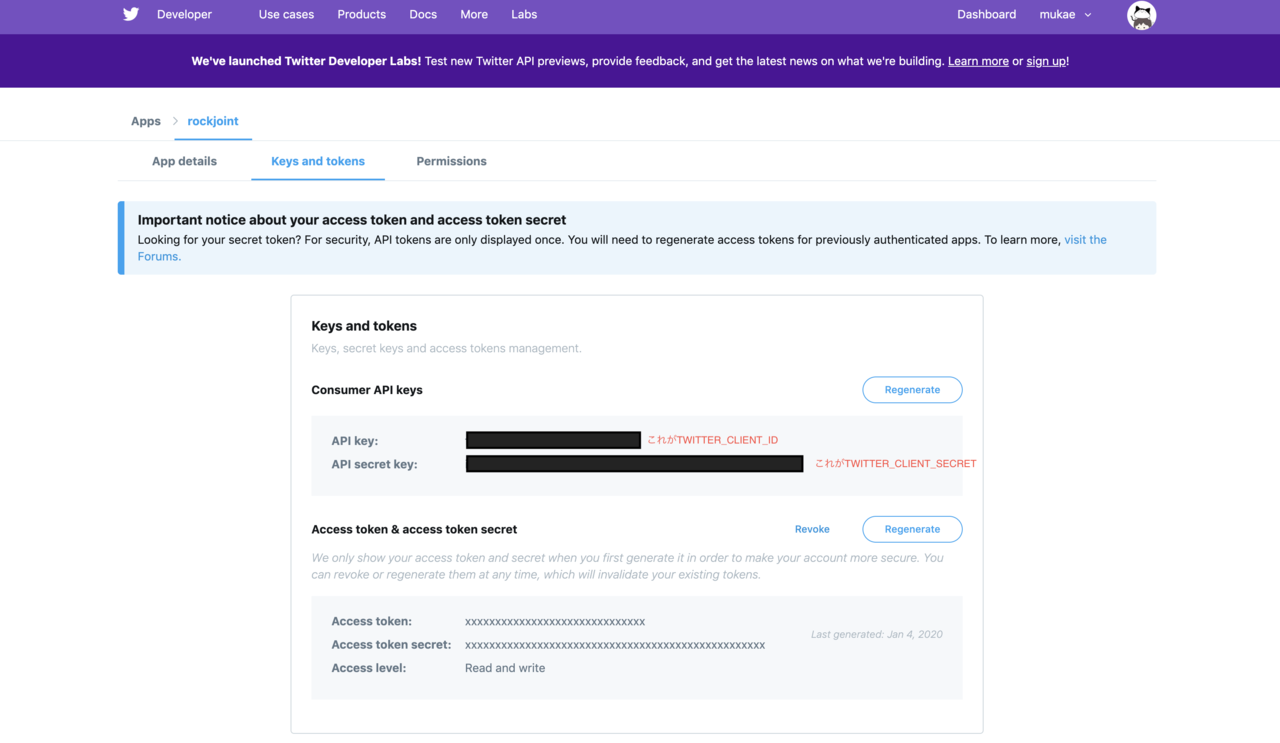Click the 'API key:' label
This screenshot has width=1280, height=743.
(x=355, y=441)
